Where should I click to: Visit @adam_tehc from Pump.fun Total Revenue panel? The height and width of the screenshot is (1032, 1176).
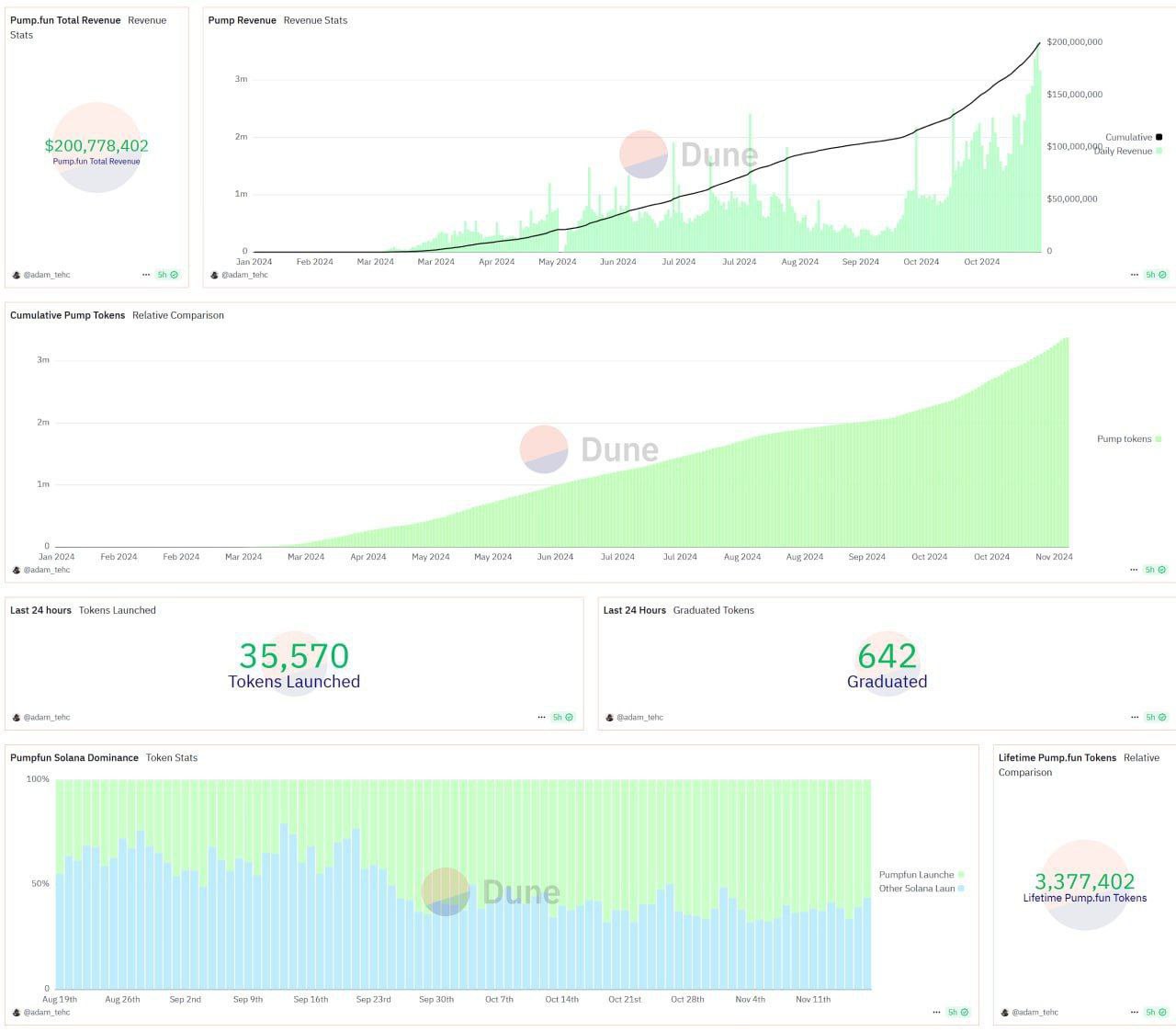pos(47,275)
